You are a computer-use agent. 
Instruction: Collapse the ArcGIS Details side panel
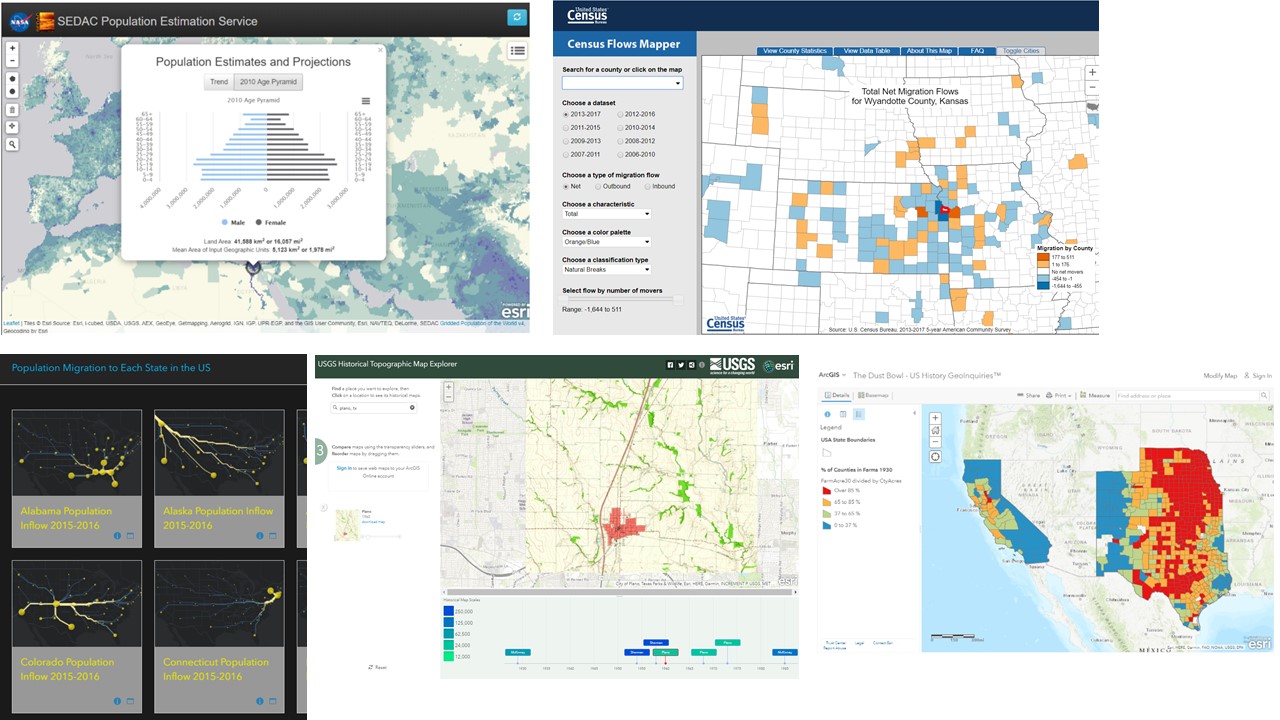tap(914, 414)
